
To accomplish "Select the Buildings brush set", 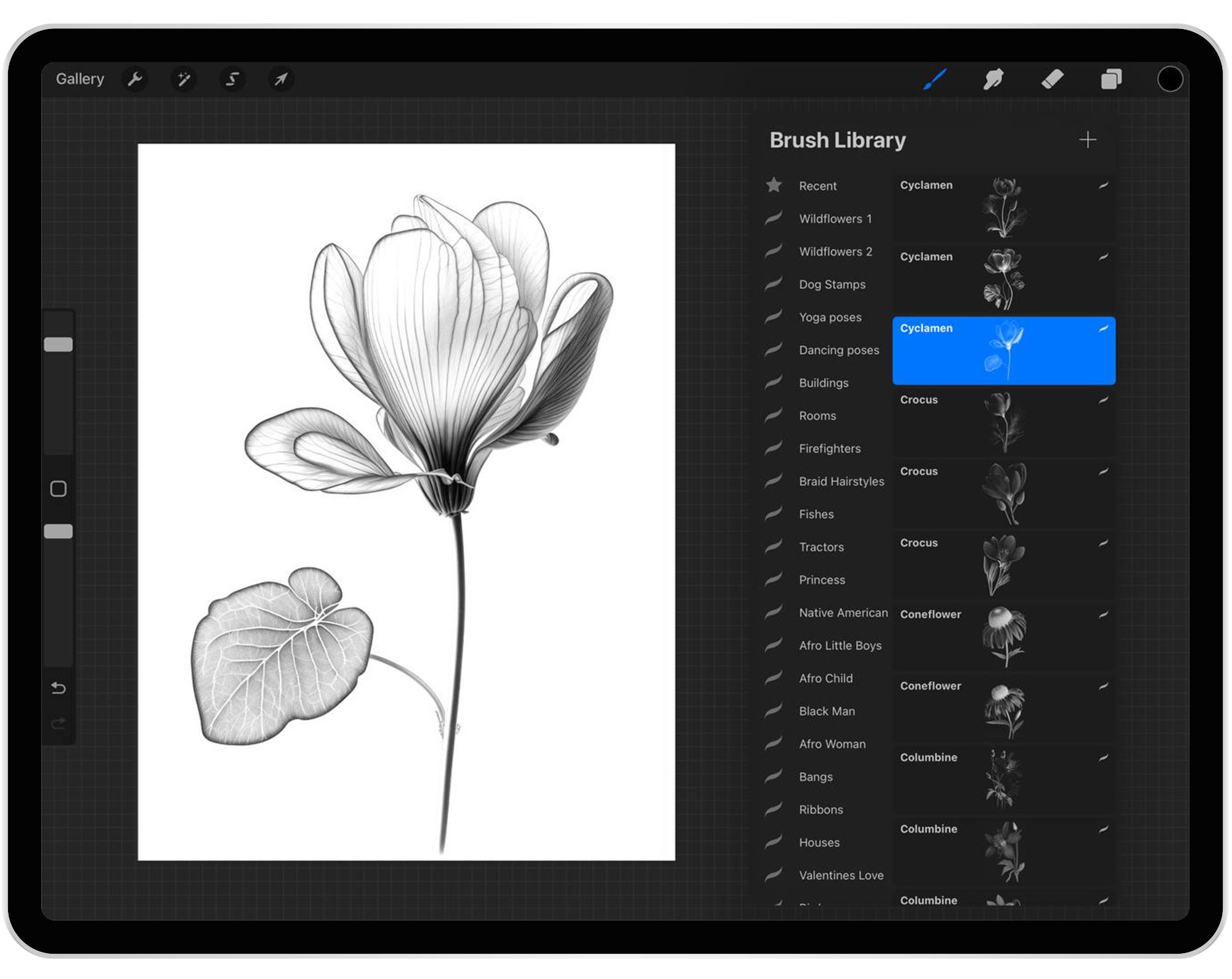I will (x=825, y=383).
